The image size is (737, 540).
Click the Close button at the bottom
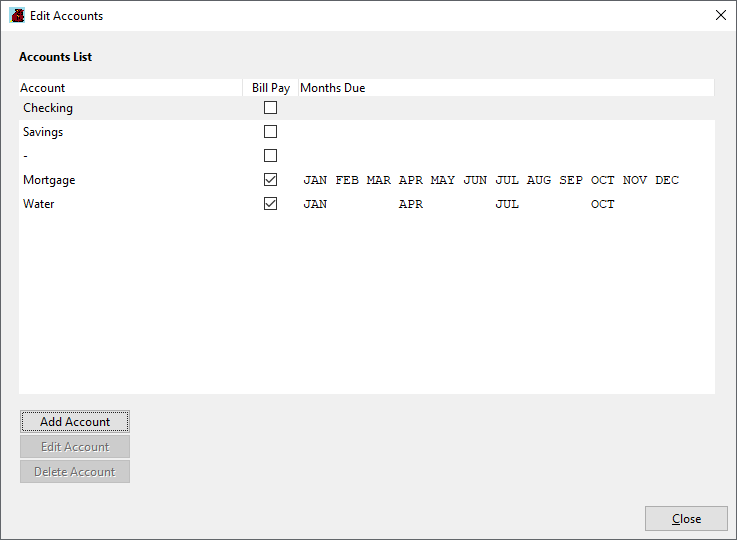click(x=686, y=518)
